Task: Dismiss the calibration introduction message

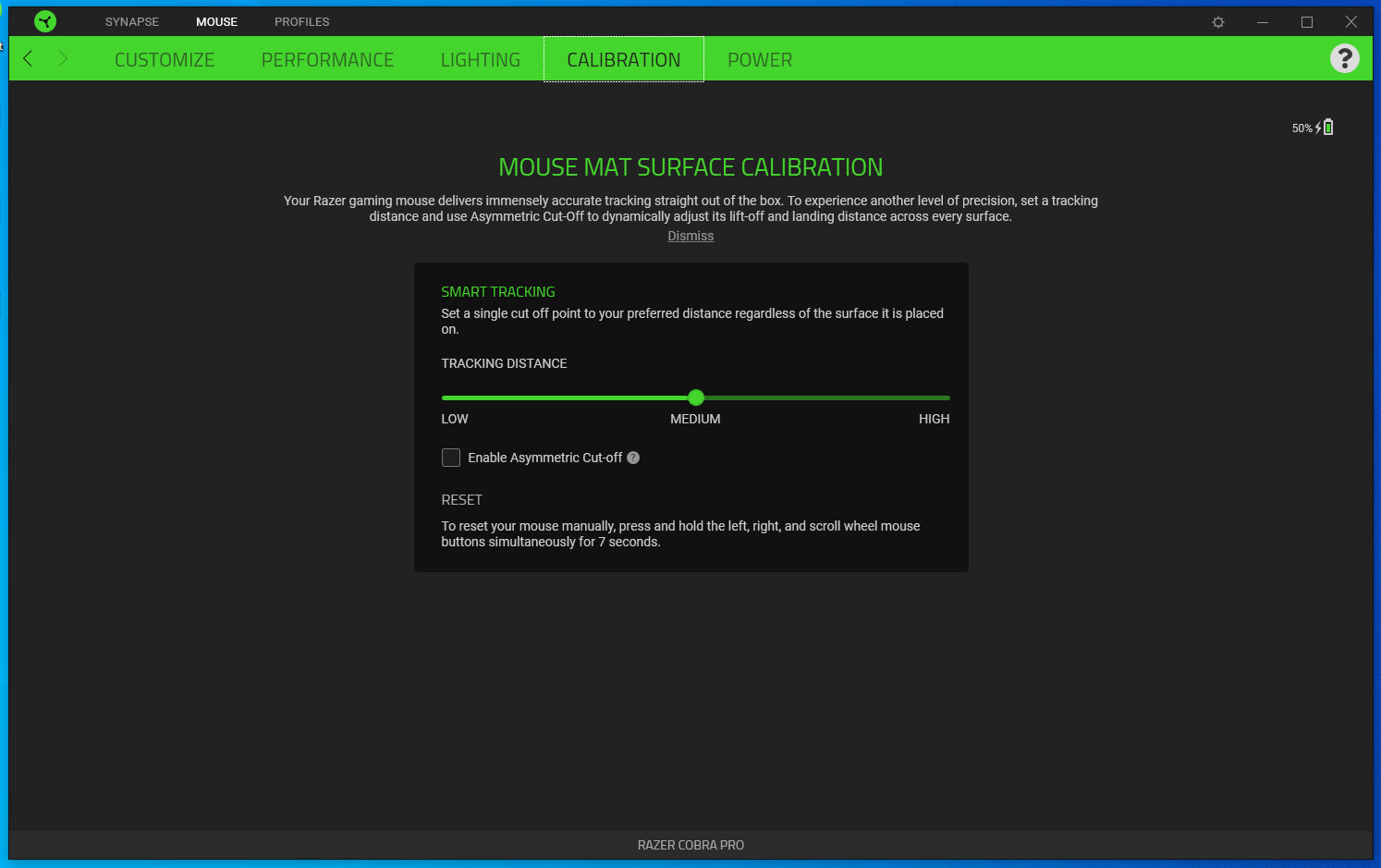Action: tap(690, 236)
